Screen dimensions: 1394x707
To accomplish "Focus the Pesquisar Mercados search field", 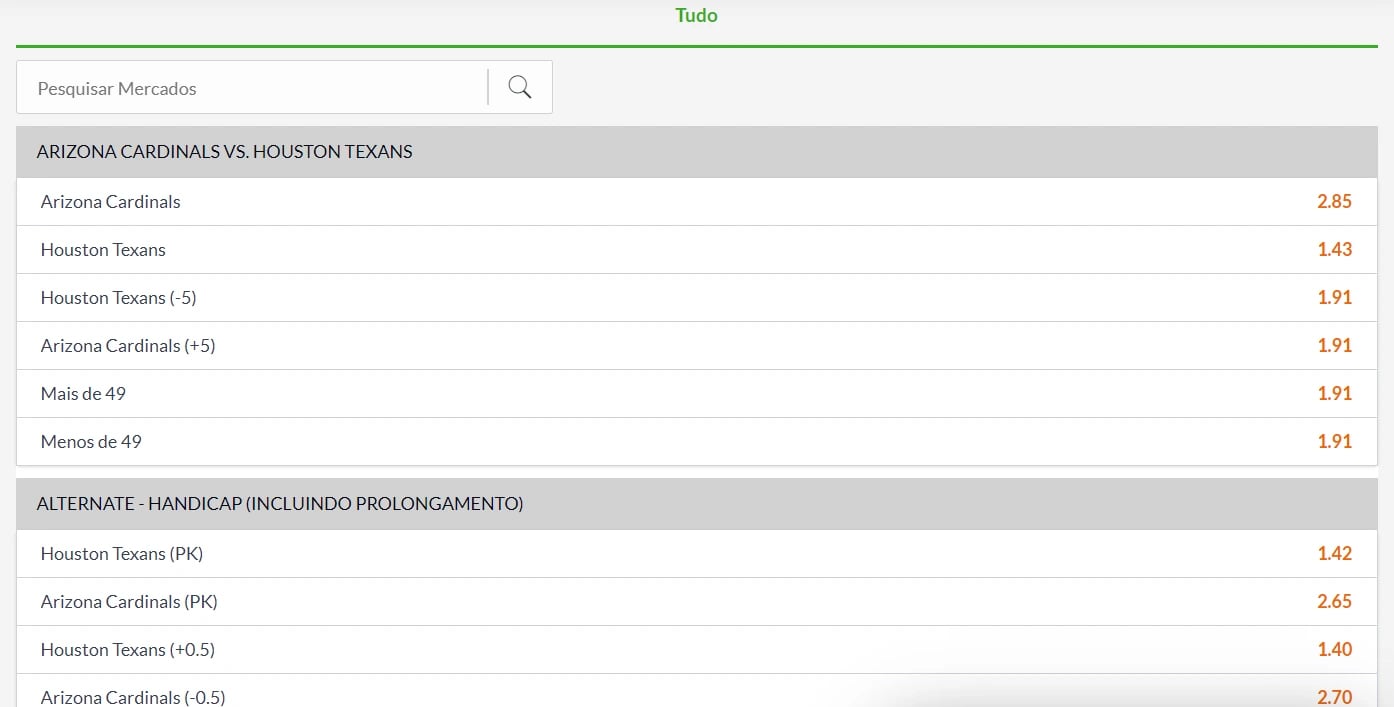I will [252, 88].
